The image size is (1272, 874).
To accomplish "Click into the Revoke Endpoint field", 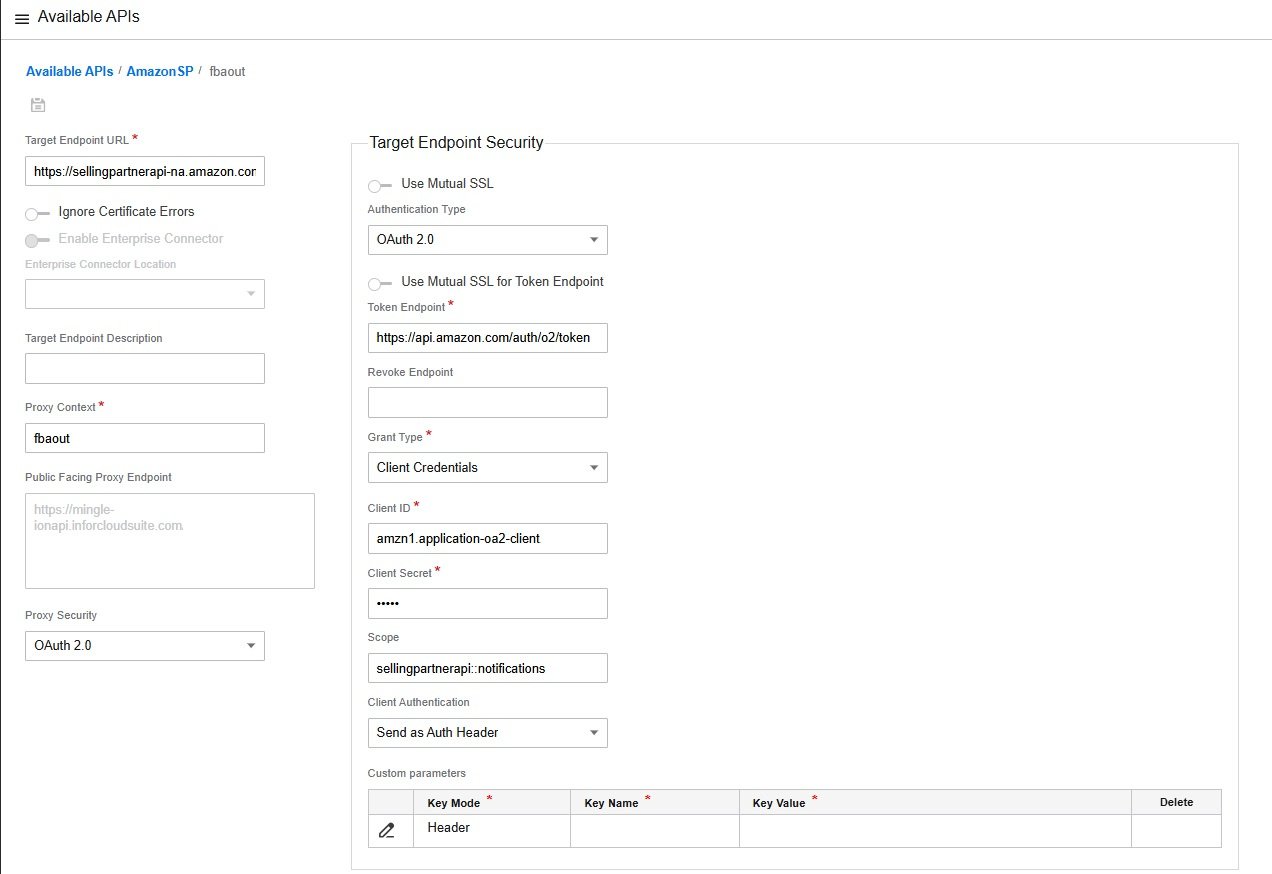I will pyautogui.click(x=487, y=402).
